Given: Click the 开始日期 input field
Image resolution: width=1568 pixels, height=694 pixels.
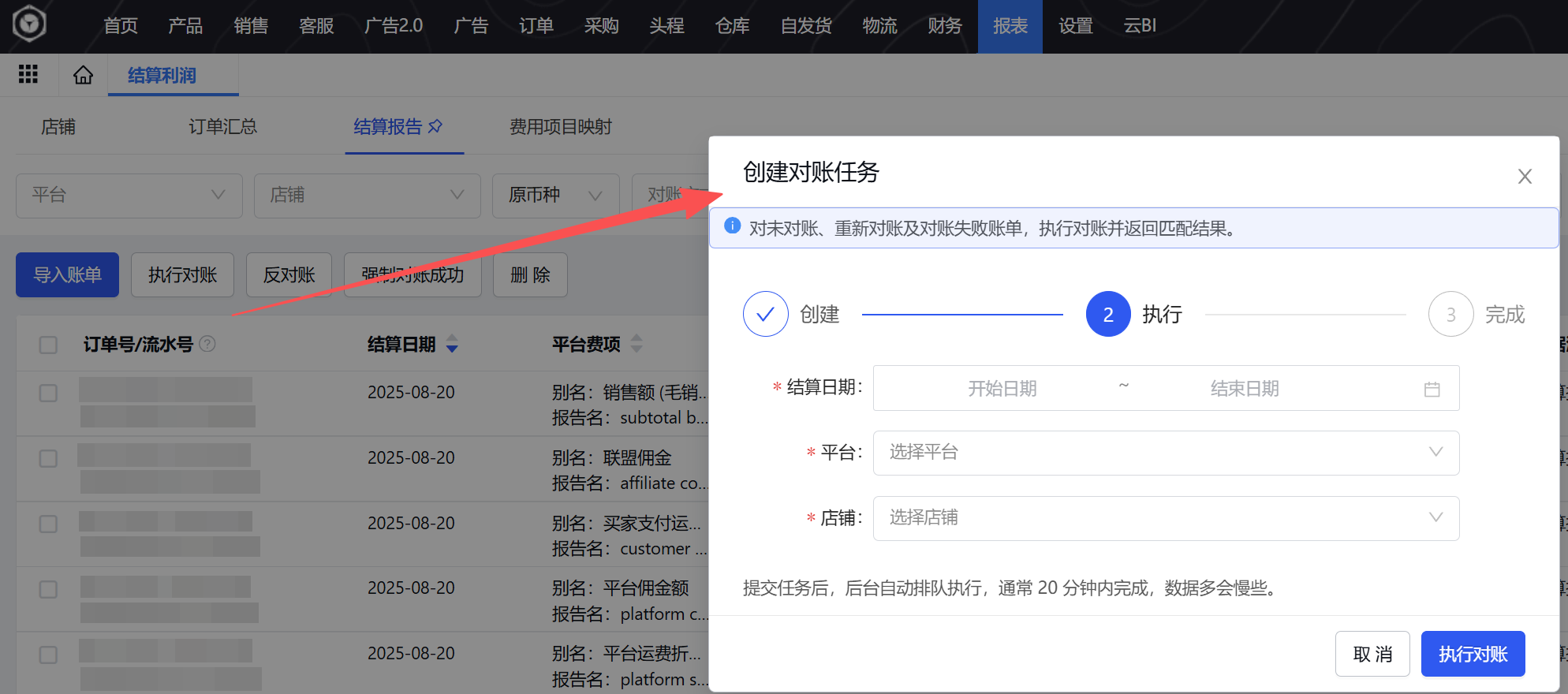Looking at the screenshot, I should (x=1002, y=389).
